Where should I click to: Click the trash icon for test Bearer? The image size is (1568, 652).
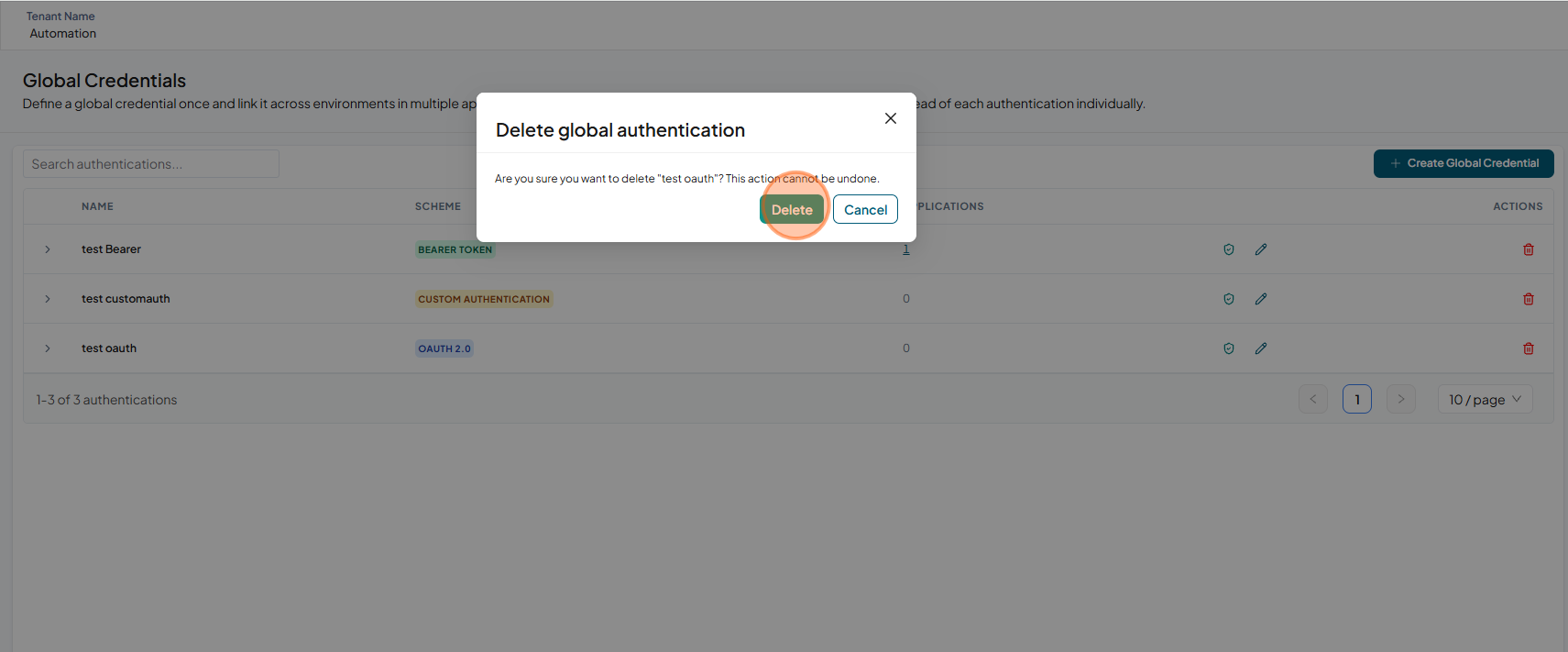pos(1529,249)
